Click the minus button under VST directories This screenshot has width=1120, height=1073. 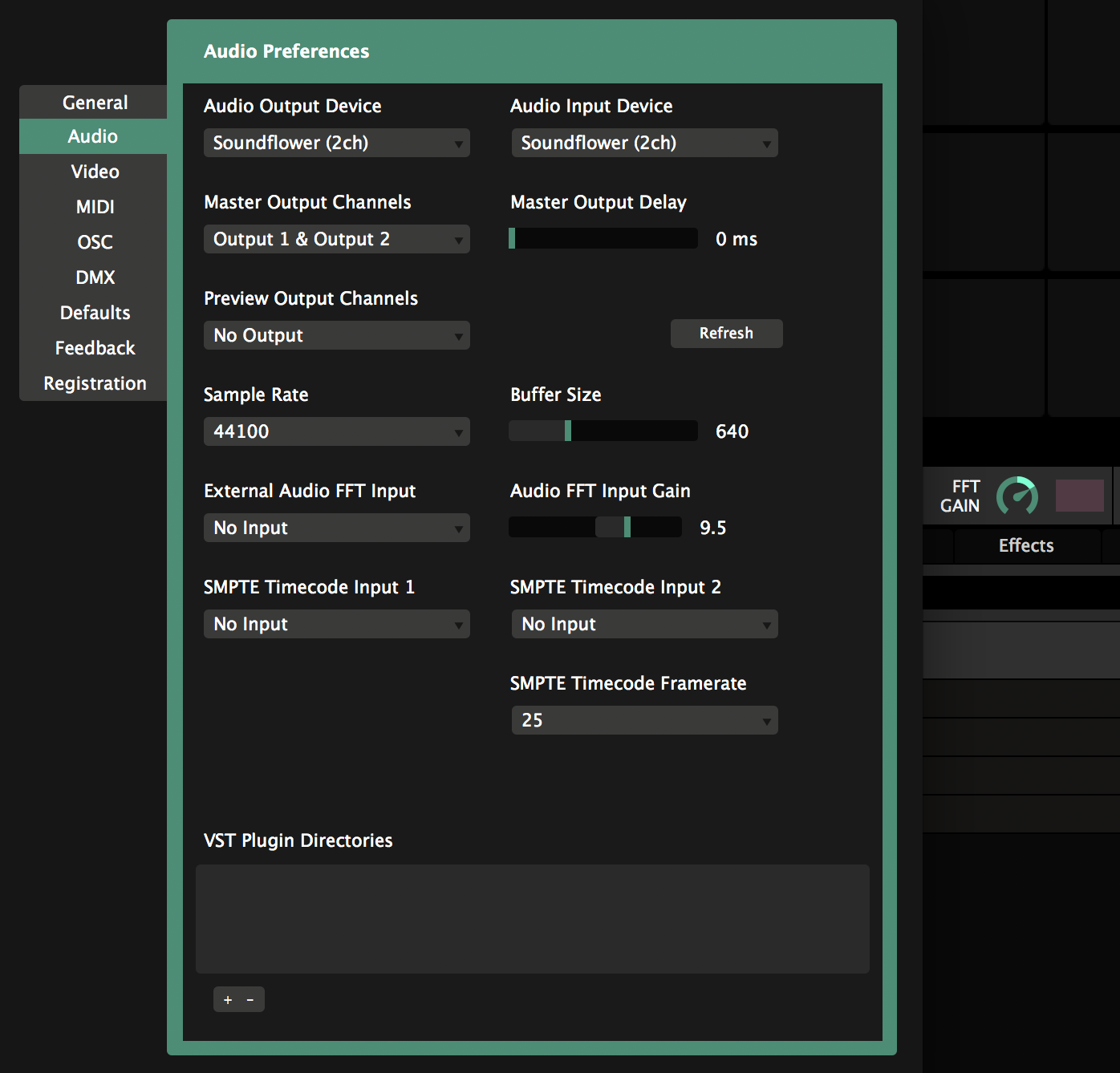click(250, 999)
